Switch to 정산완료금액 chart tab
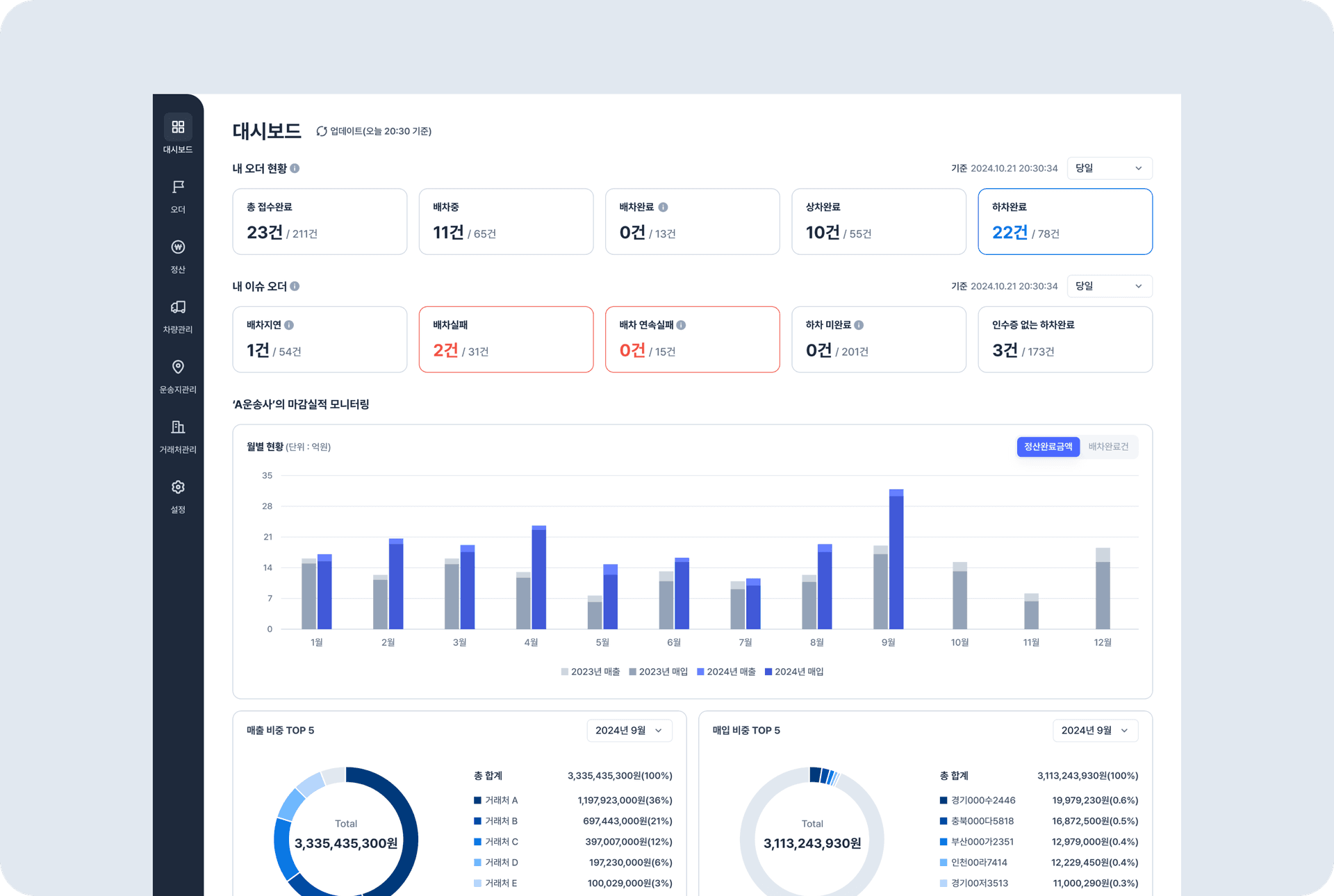Screen dimensions: 1334x896 pos(1048,447)
